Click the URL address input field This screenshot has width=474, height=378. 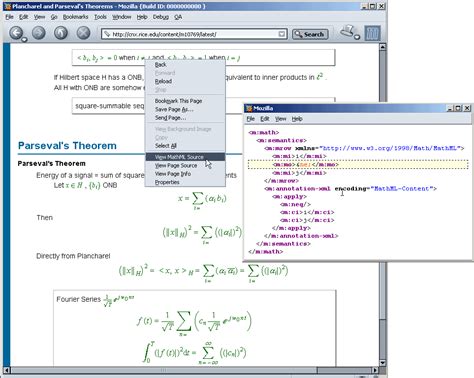[x=194, y=34]
